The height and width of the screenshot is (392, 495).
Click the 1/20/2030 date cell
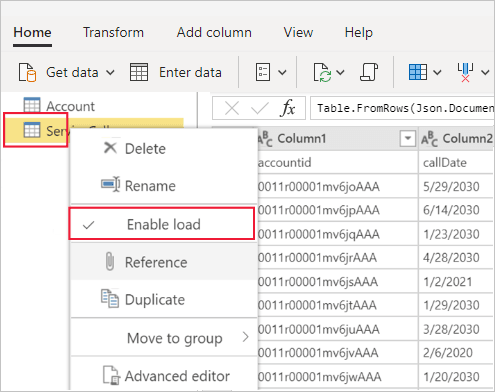tap(456, 377)
